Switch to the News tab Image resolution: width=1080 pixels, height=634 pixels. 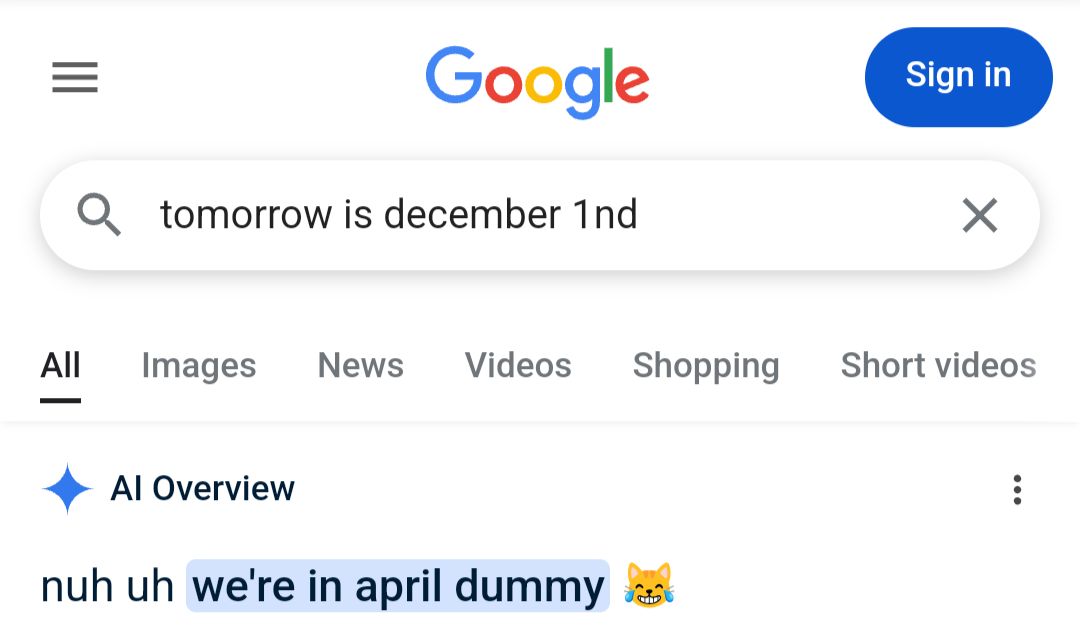tap(360, 365)
